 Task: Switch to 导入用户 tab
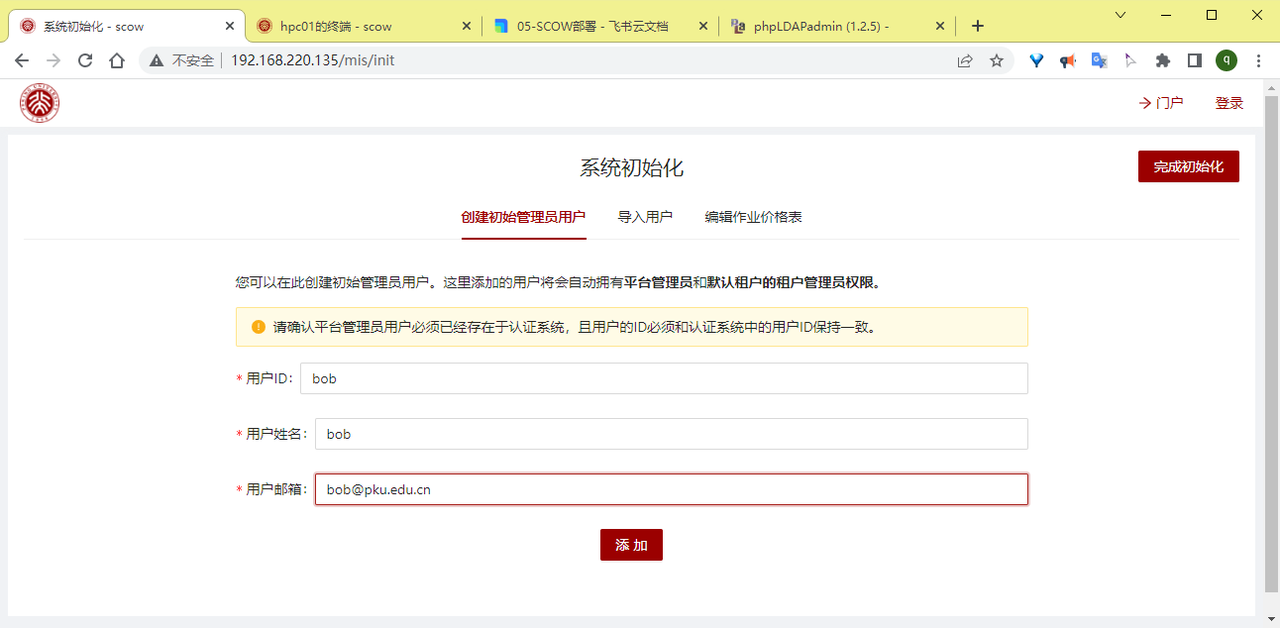(645, 217)
